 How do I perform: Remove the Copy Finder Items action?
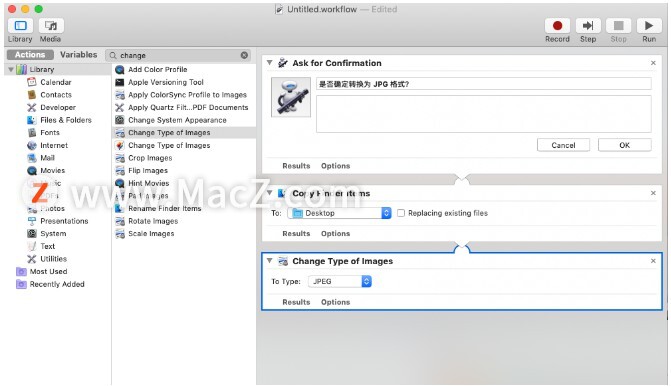[653, 193]
